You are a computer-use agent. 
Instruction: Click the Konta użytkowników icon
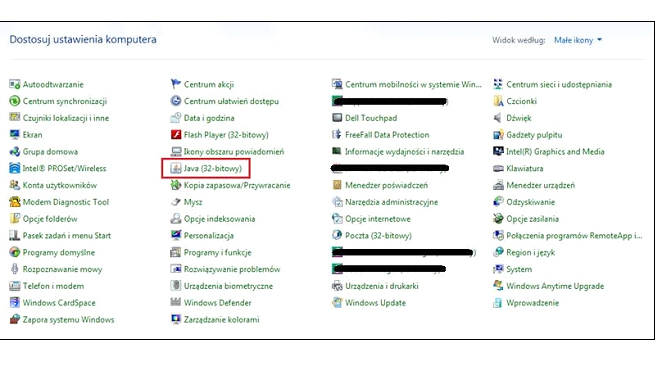(15, 185)
